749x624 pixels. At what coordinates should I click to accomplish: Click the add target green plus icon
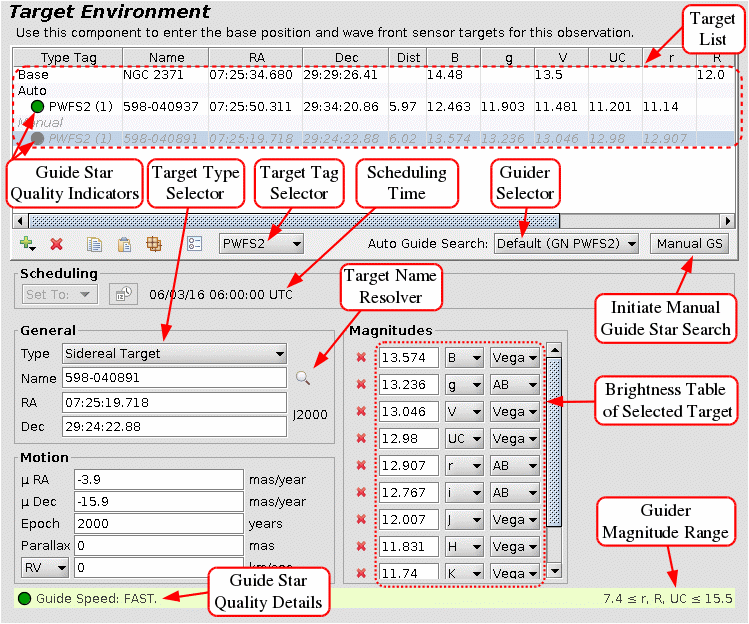click(28, 244)
